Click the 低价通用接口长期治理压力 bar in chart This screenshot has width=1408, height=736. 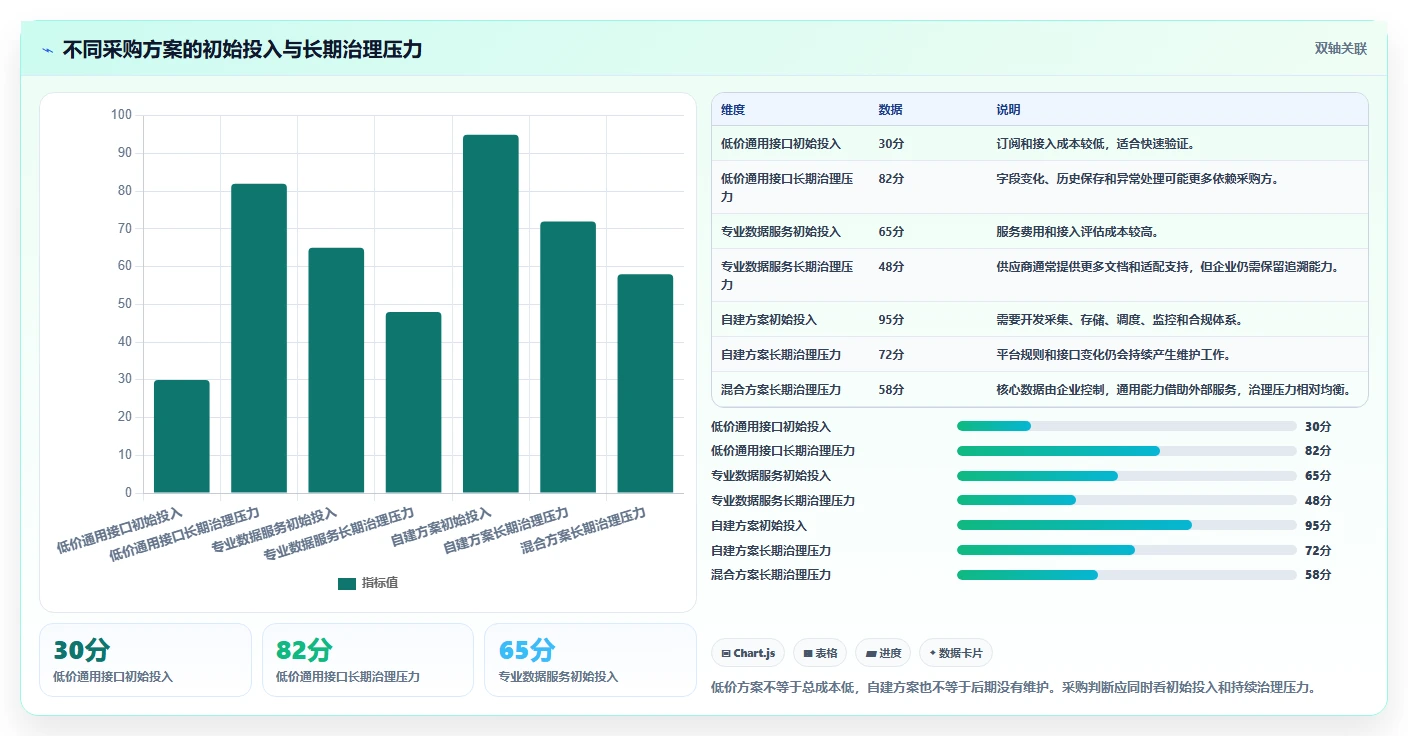(259, 338)
